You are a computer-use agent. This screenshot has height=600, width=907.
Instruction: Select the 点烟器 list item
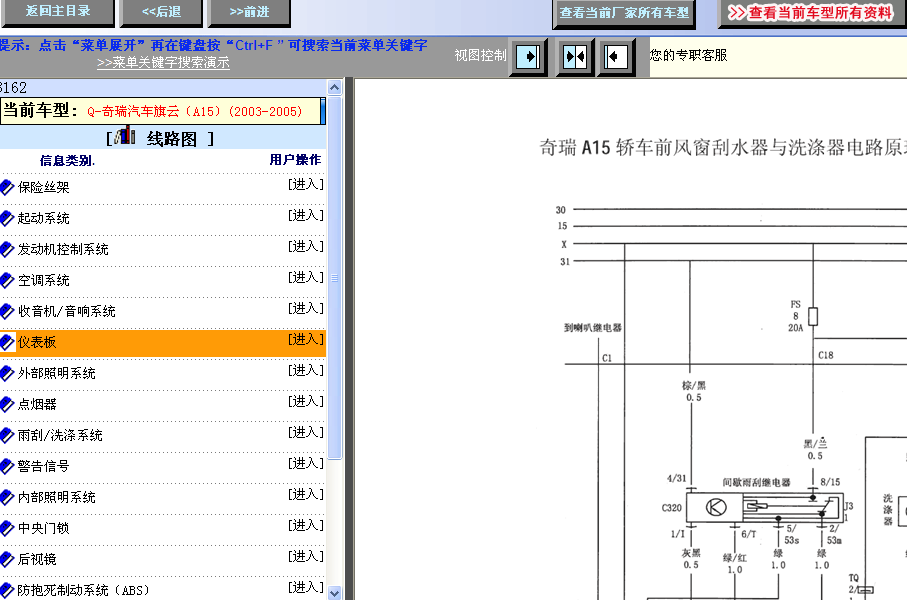pos(37,404)
